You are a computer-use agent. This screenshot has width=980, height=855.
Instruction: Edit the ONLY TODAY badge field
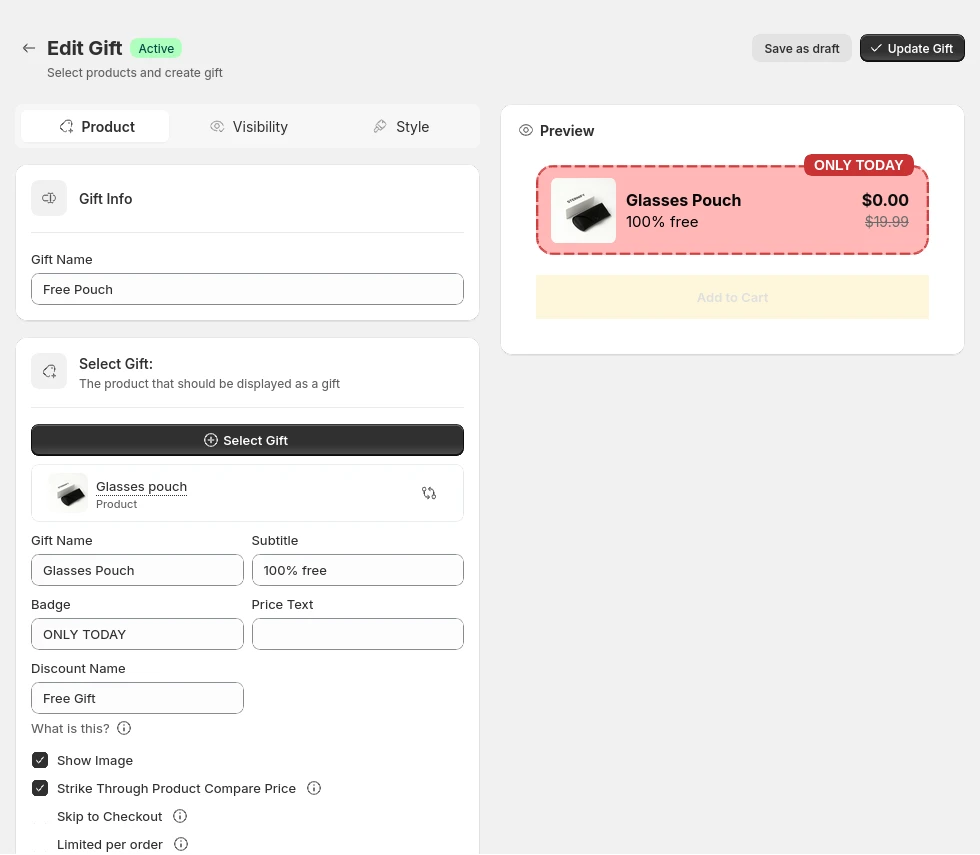138,634
